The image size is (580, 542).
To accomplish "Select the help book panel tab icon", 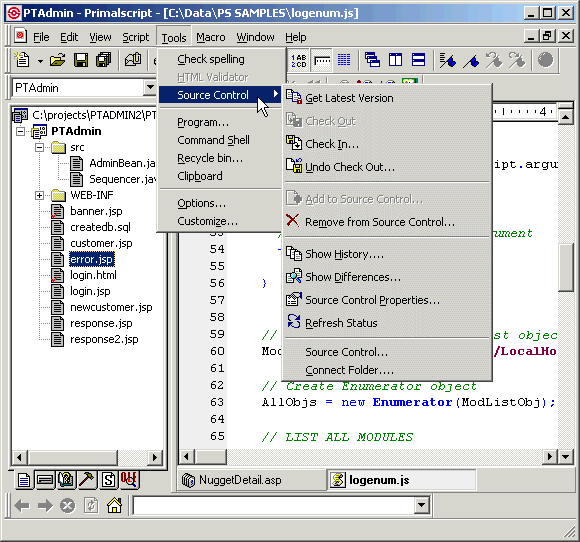I will [66, 480].
